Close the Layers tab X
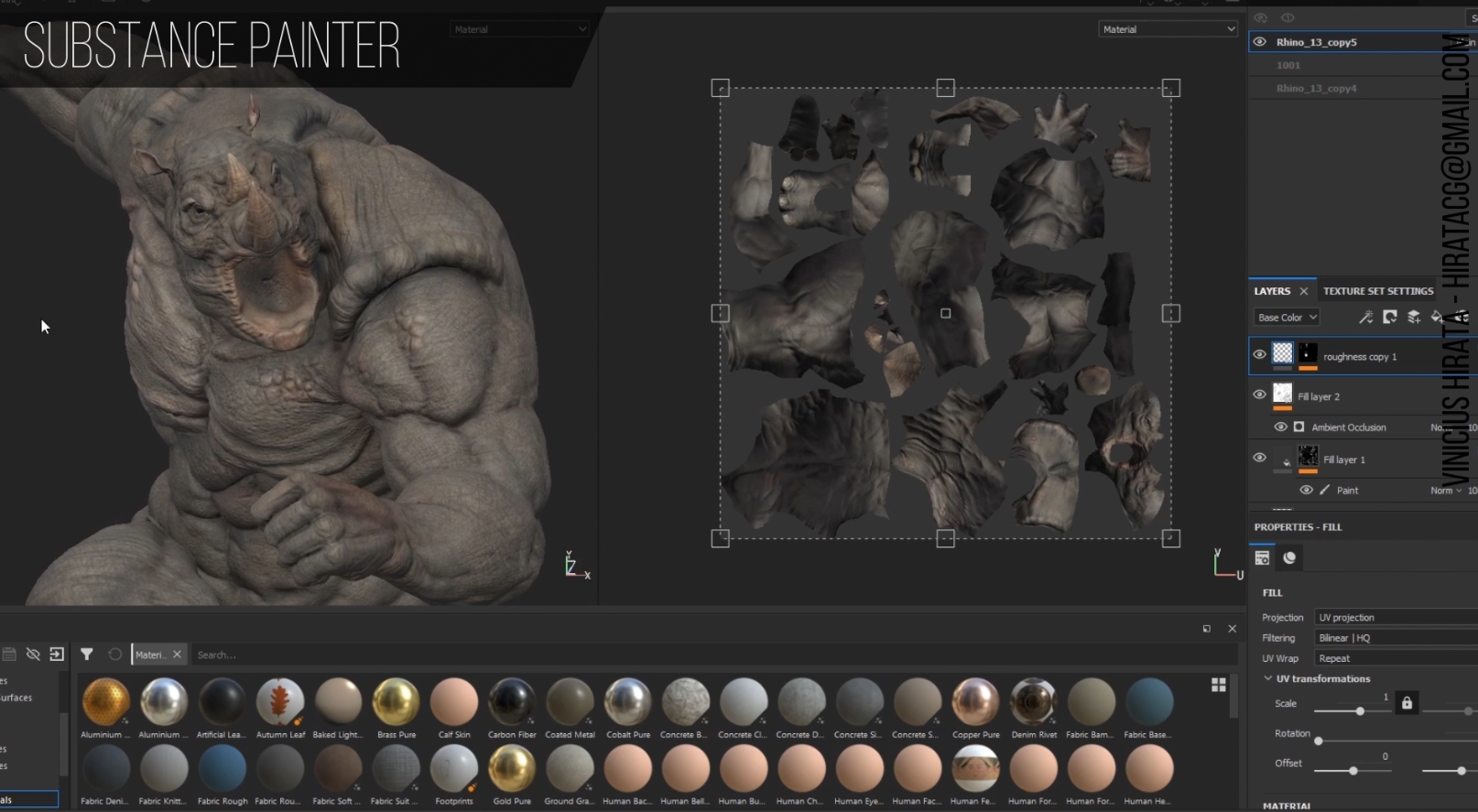The width and height of the screenshot is (1478, 812). point(1304,291)
